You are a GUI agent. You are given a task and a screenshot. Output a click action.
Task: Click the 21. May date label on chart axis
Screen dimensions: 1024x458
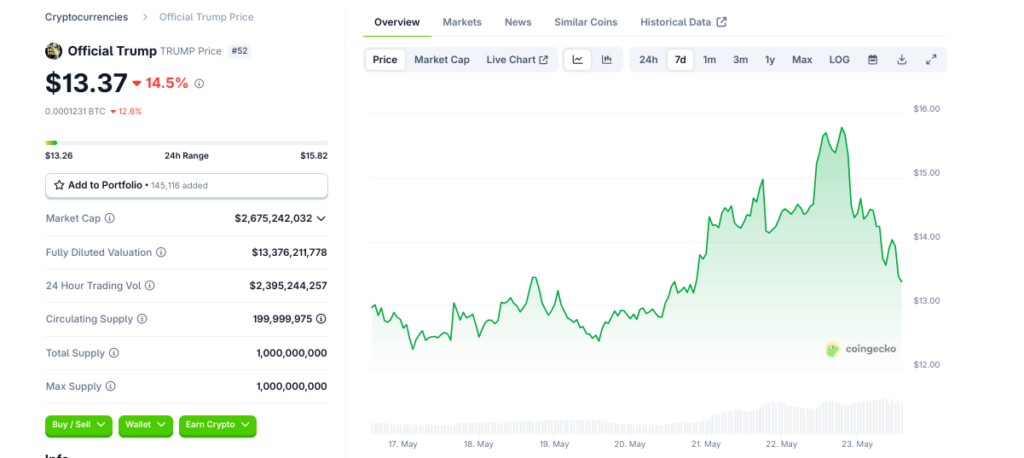tap(705, 444)
